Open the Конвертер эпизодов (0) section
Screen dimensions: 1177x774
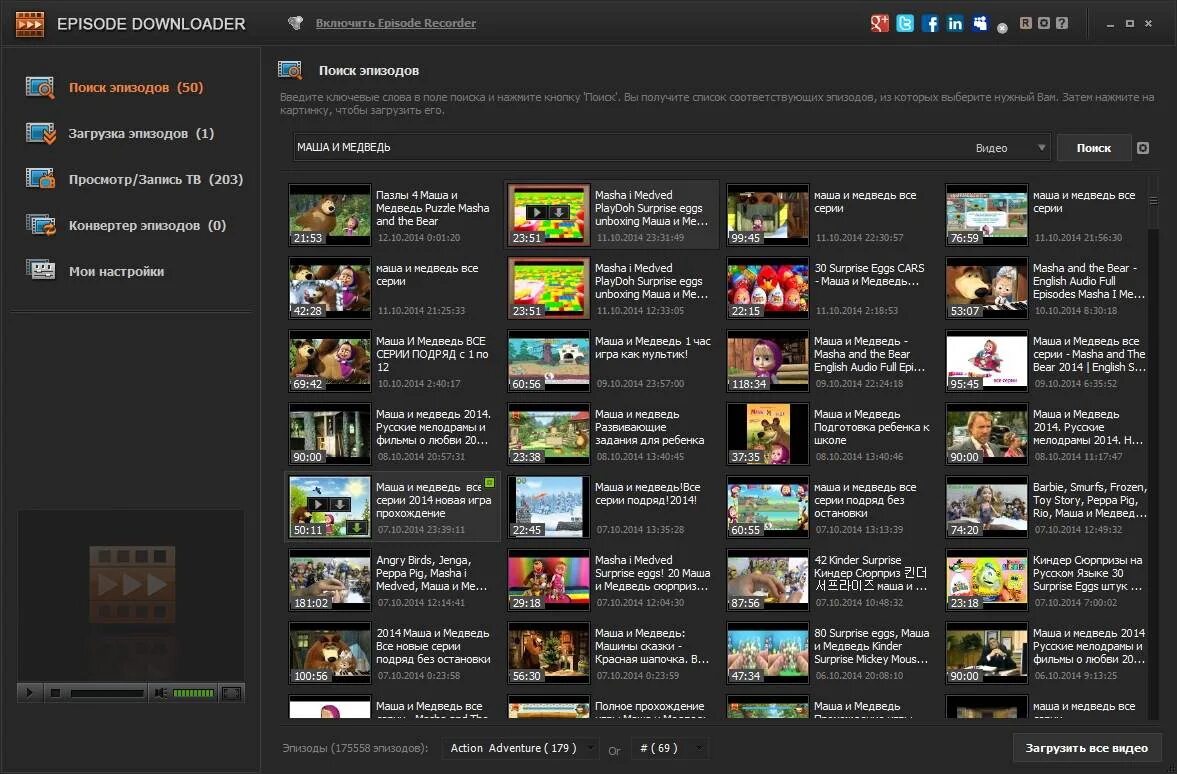coord(126,225)
